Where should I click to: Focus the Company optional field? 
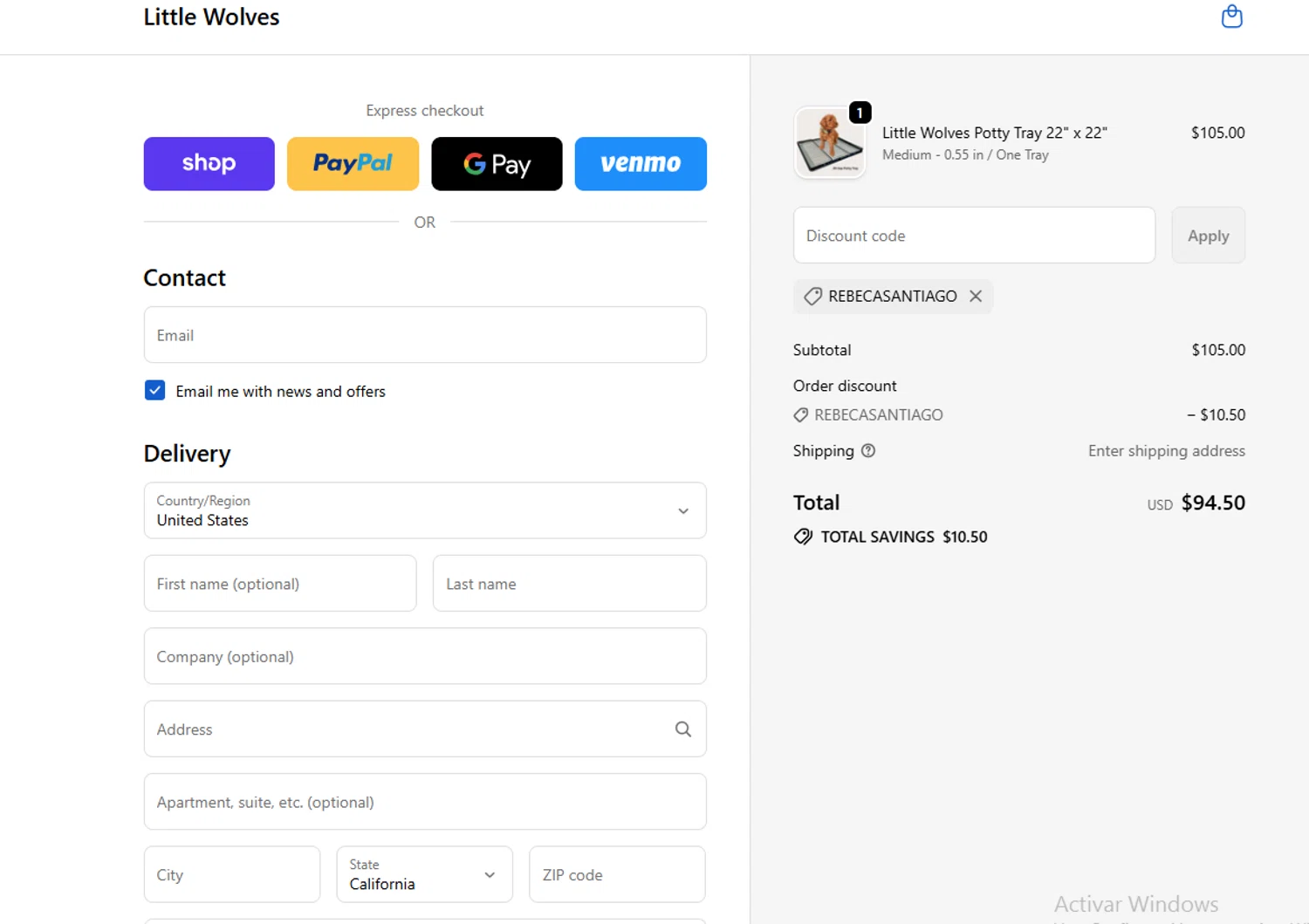pos(425,656)
